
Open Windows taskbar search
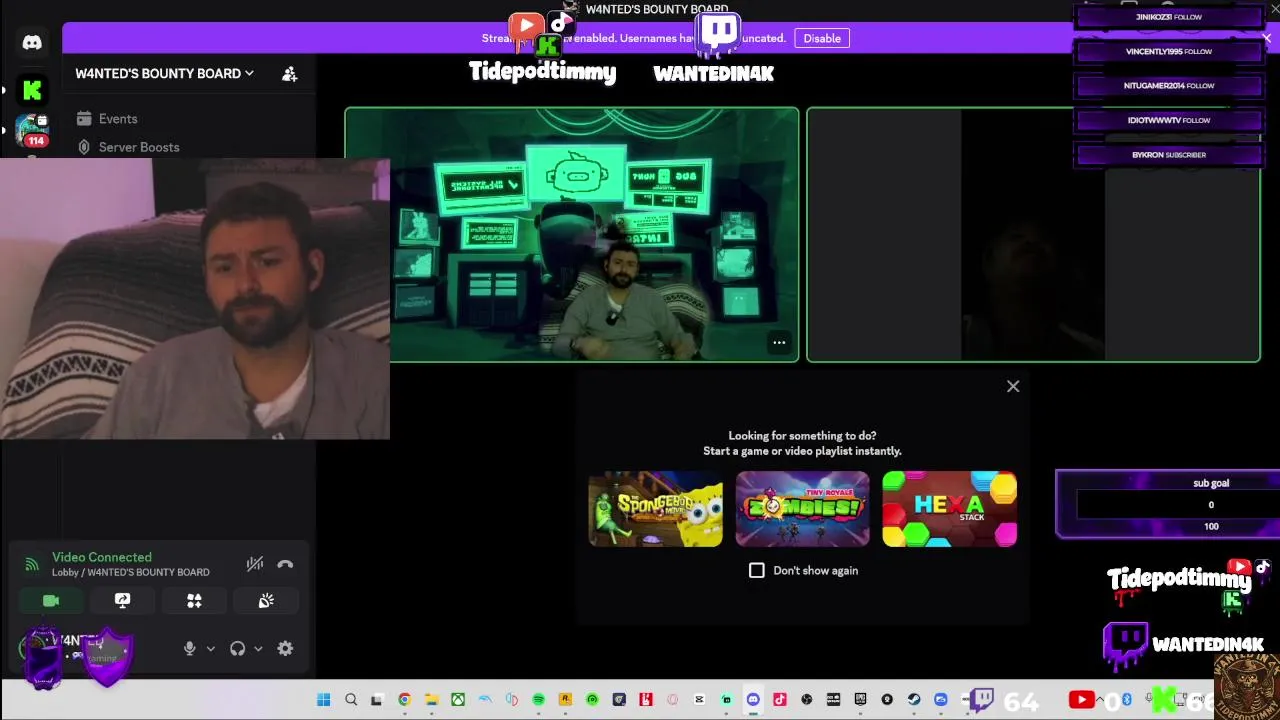pyautogui.click(x=351, y=700)
